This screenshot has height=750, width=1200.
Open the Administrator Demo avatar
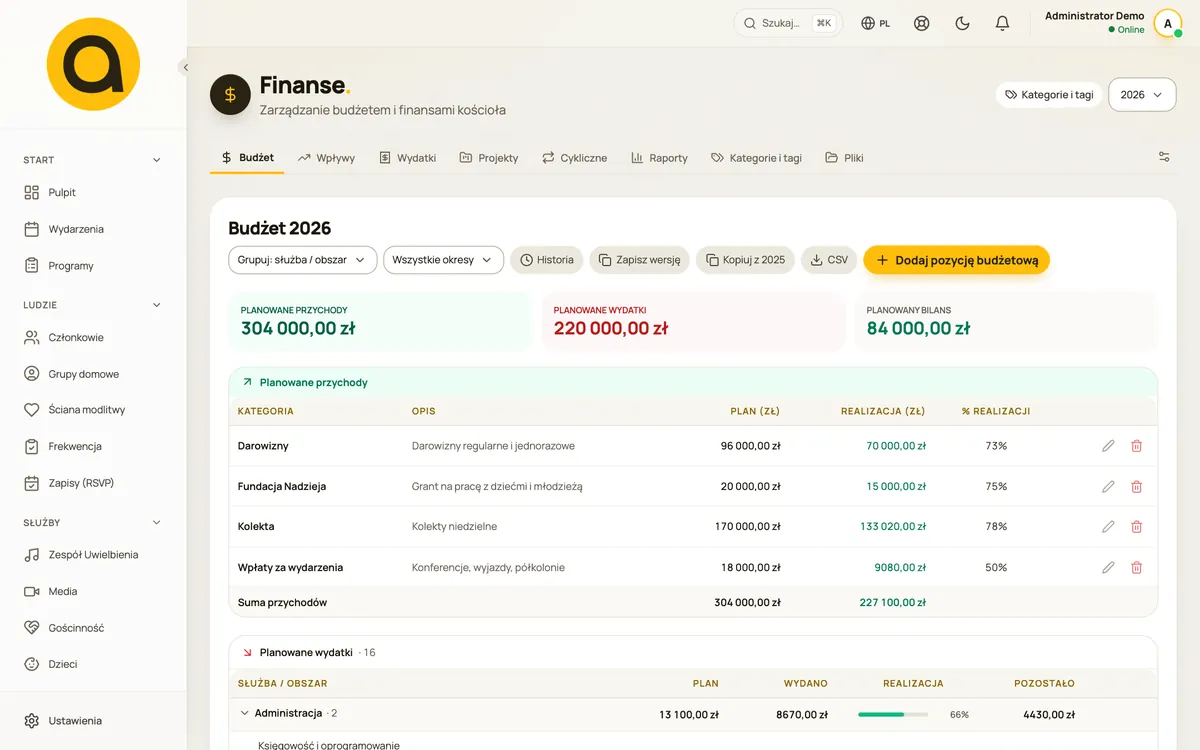[1167, 23]
